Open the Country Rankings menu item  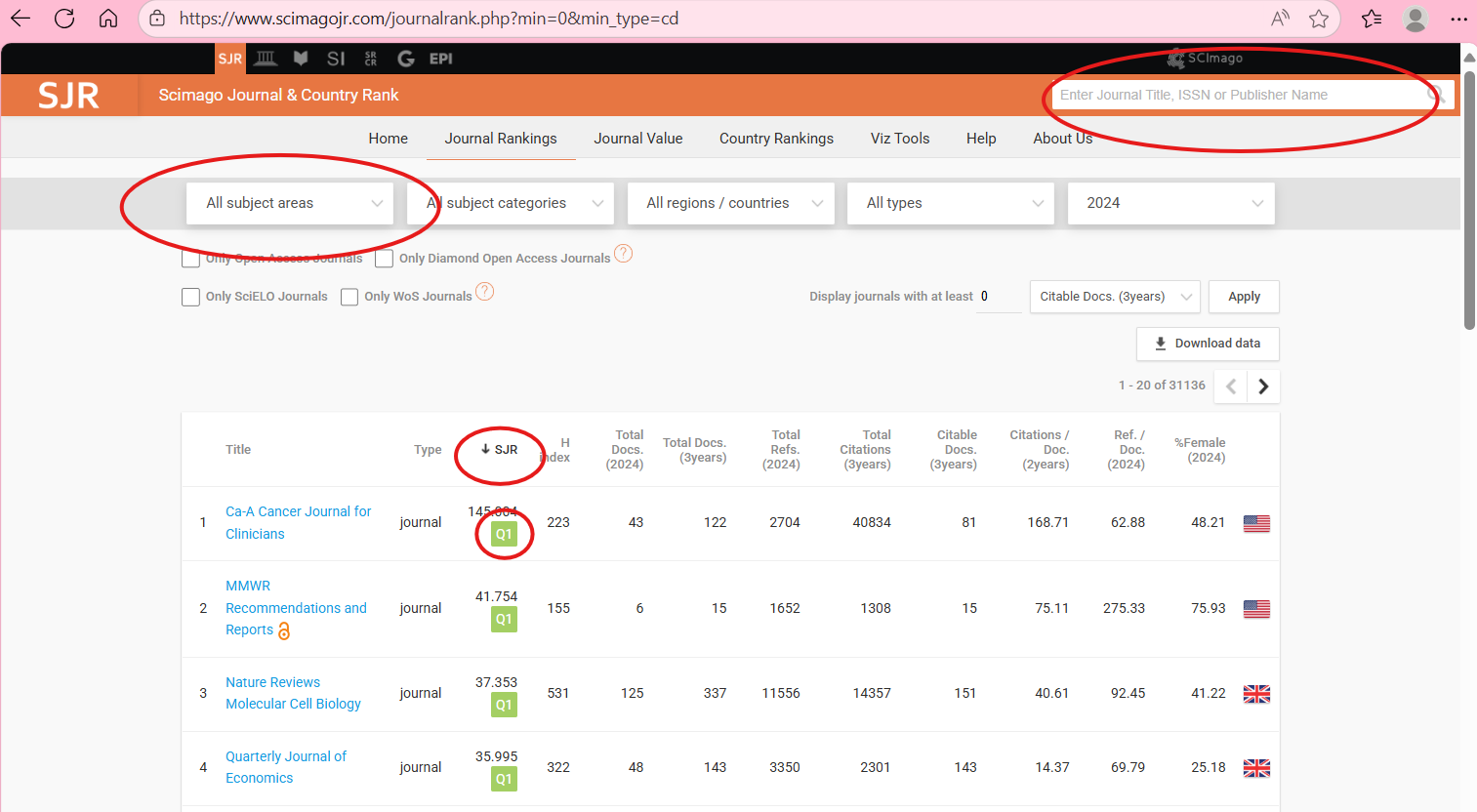click(776, 139)
